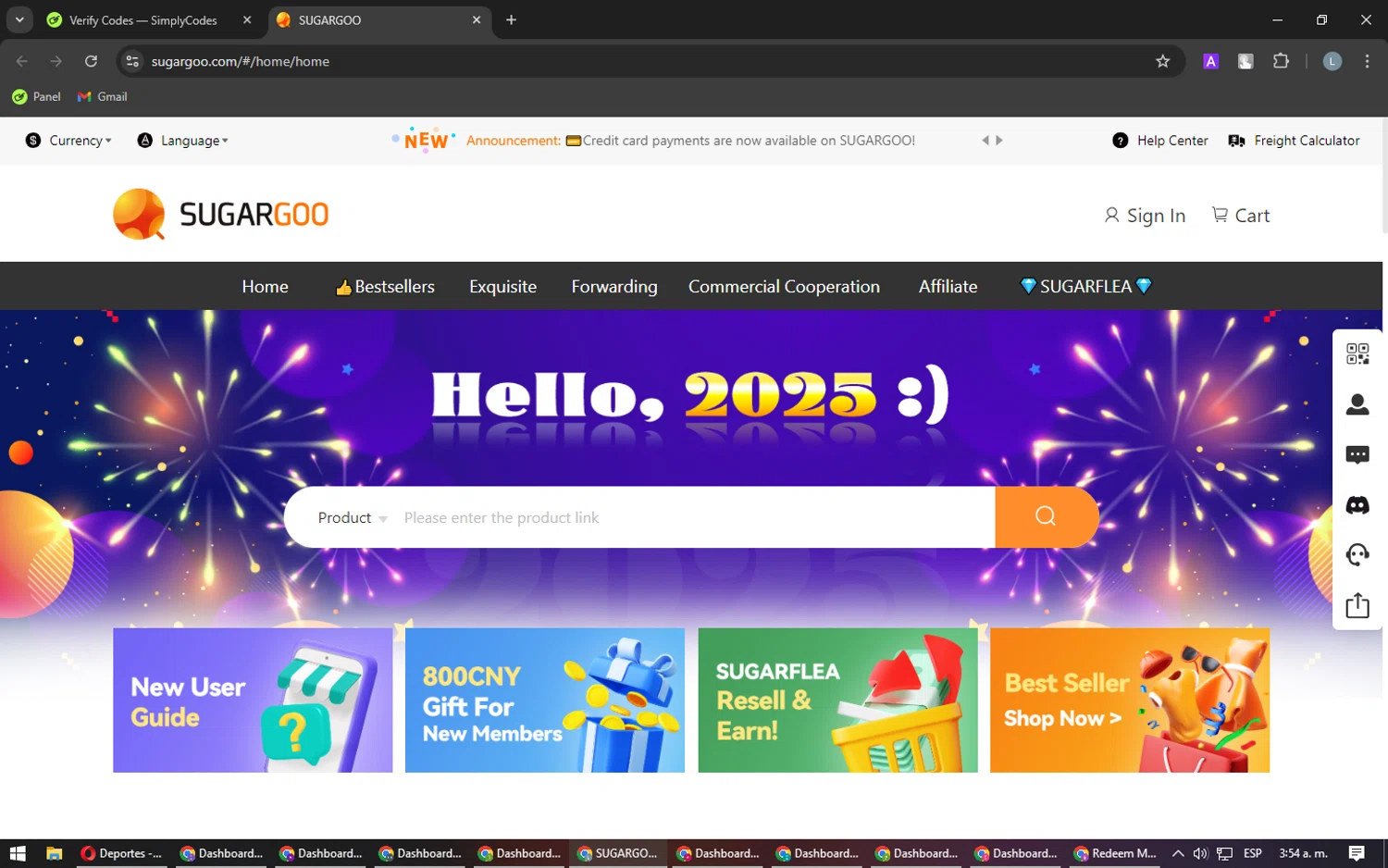The height and width of the screenshot is (868, 1388).
Task: Open customer support headset icon
Action: 1357,555
